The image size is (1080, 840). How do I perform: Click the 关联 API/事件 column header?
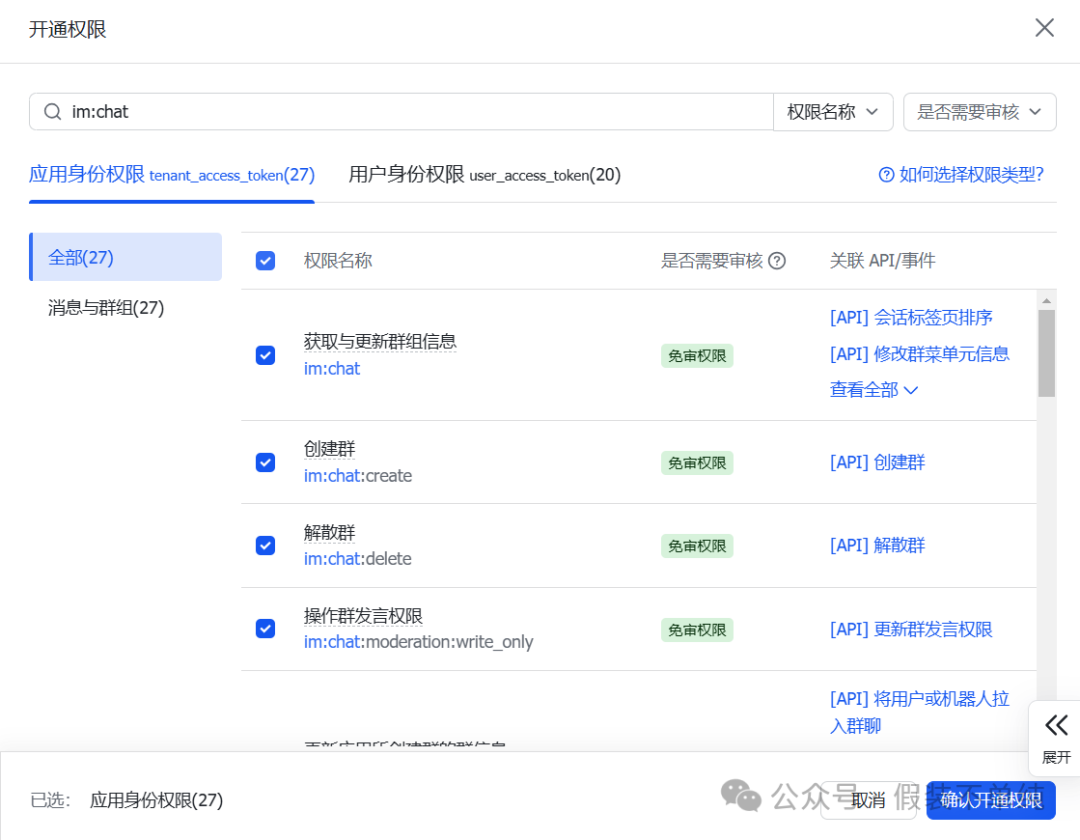coord(882,261)
